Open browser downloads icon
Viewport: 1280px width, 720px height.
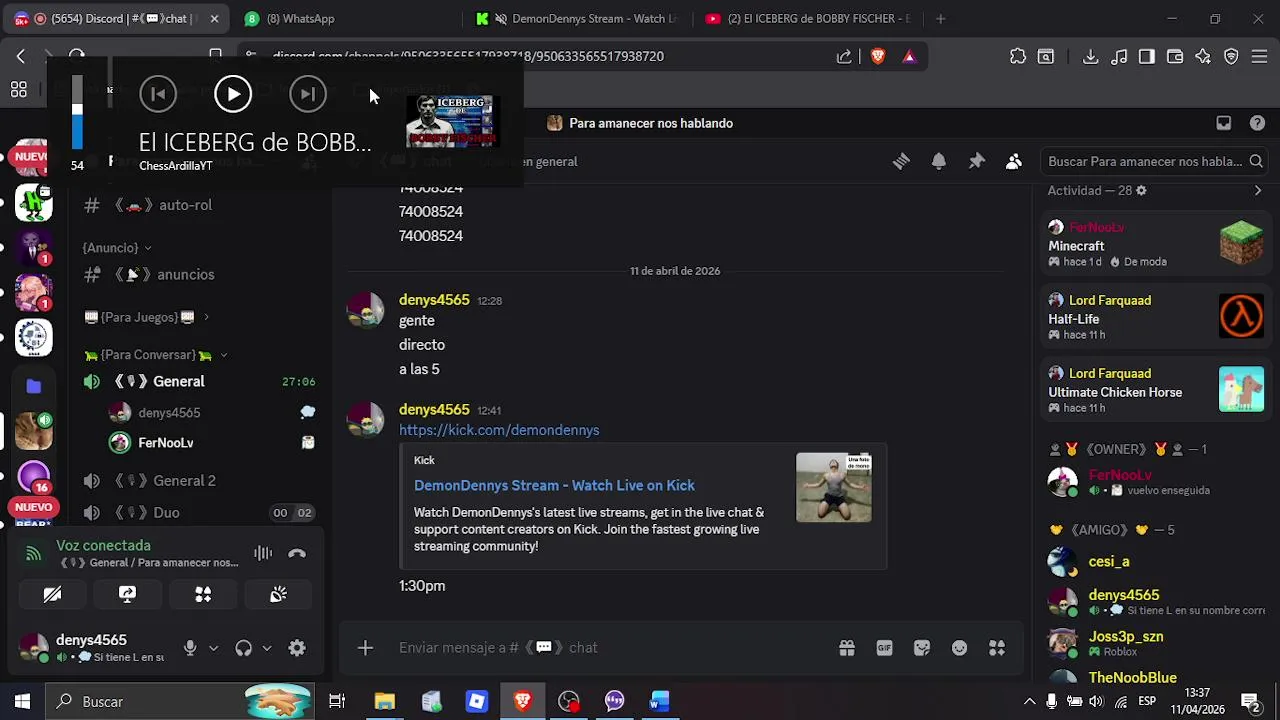click(x=1091, y=57)
